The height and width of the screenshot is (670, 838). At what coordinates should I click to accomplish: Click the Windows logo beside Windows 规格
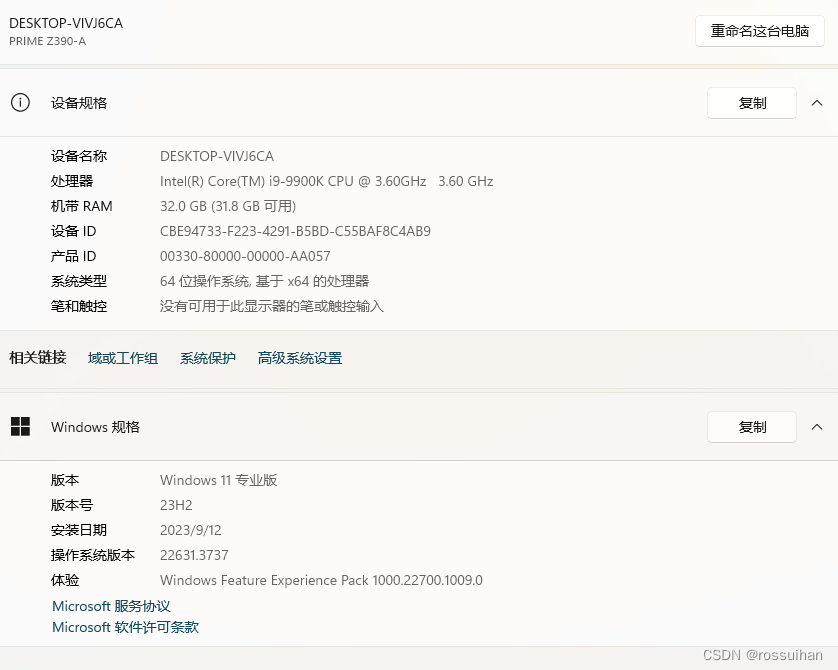[x=21, y=426]
